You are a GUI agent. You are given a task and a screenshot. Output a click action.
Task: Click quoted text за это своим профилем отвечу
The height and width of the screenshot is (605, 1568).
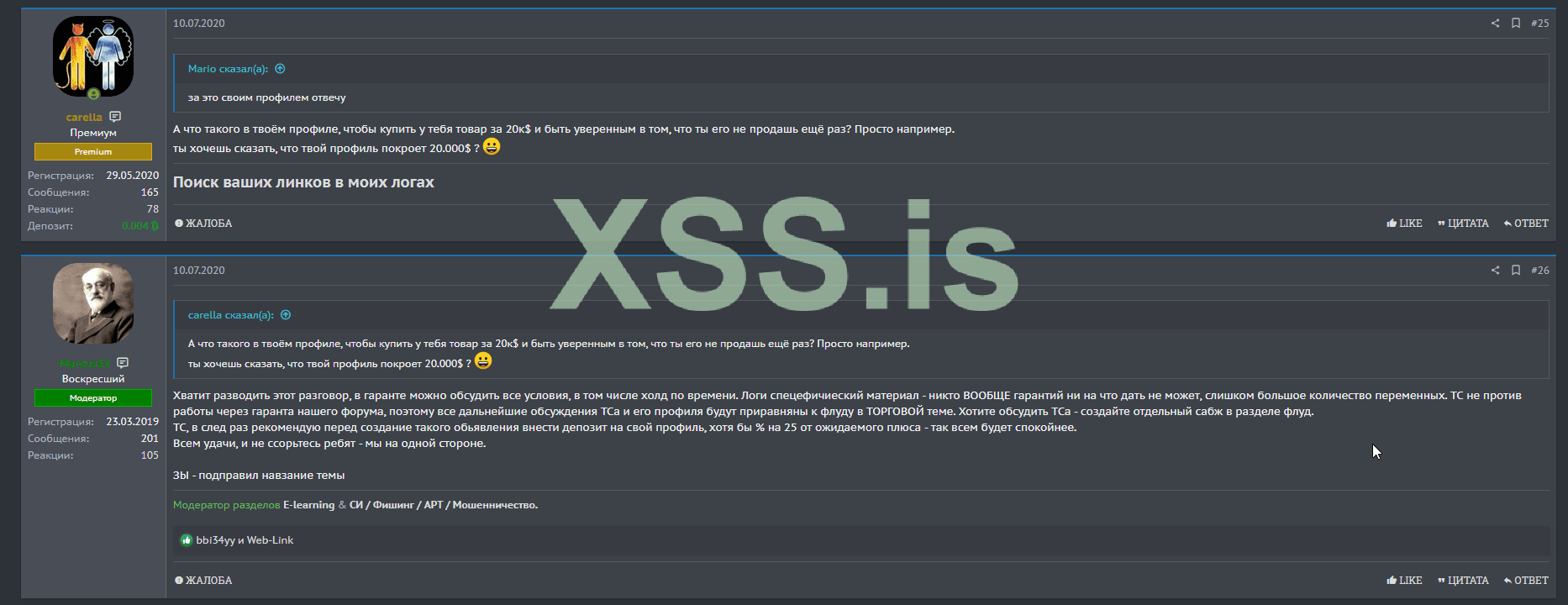point(267,97)
